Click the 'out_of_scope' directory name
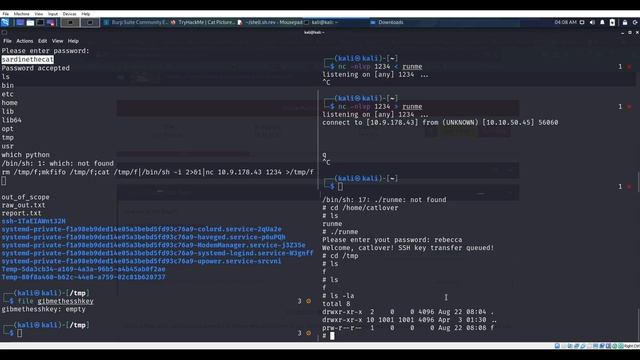Image resolution: width=640 pixels, height=360 pixels. point(25,197)
